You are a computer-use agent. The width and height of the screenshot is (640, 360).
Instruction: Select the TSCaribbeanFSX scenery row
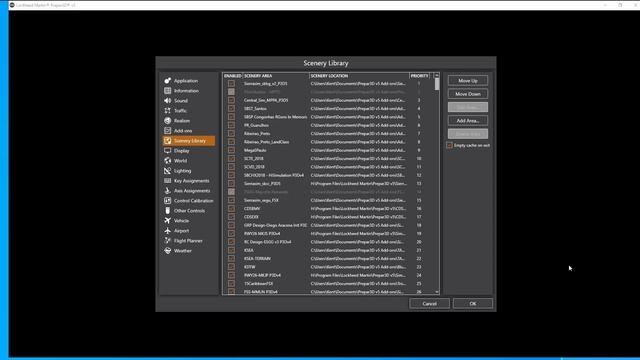[331, 283]
